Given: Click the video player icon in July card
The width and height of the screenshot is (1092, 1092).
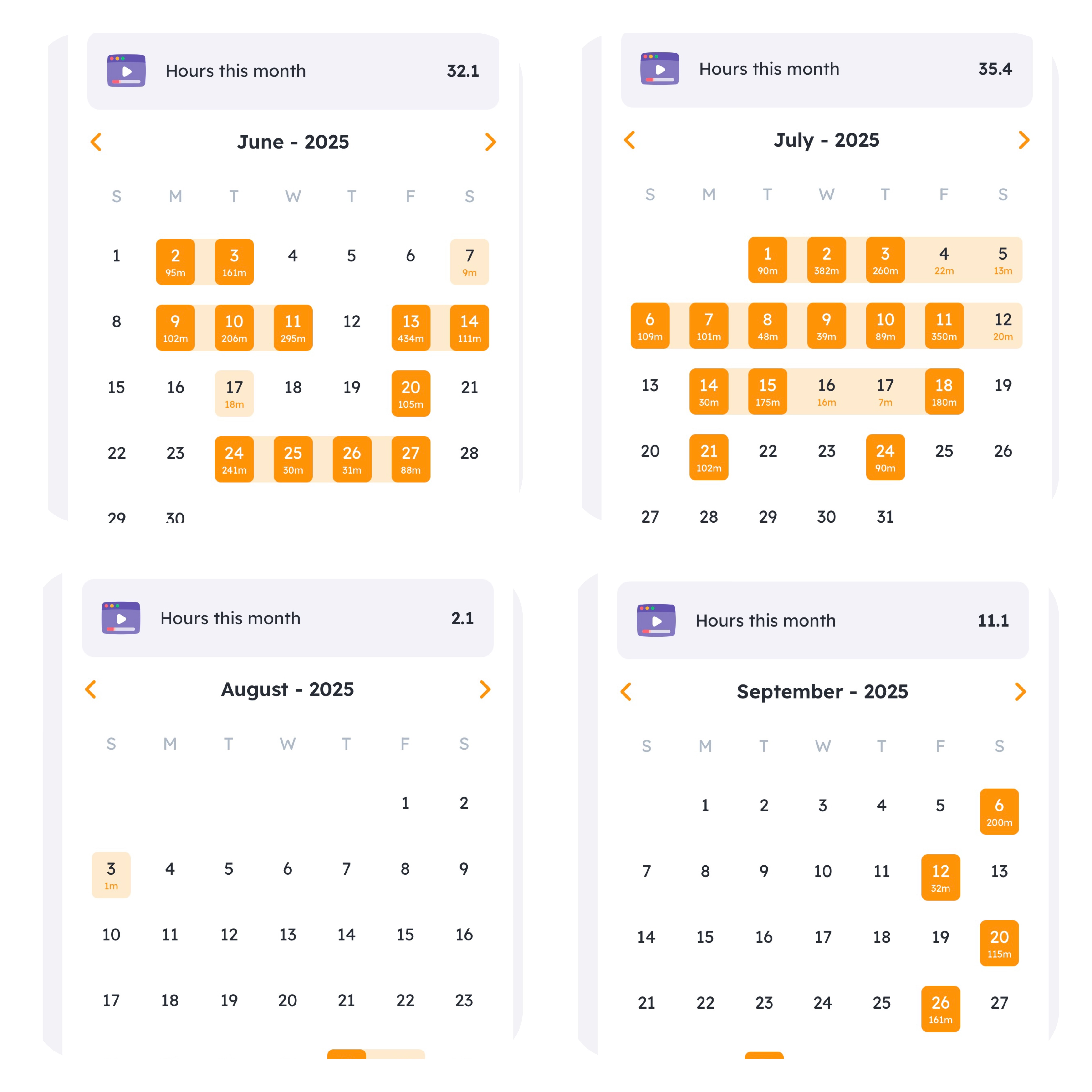Looking at the screenshot, I should (x=660, y=69).
